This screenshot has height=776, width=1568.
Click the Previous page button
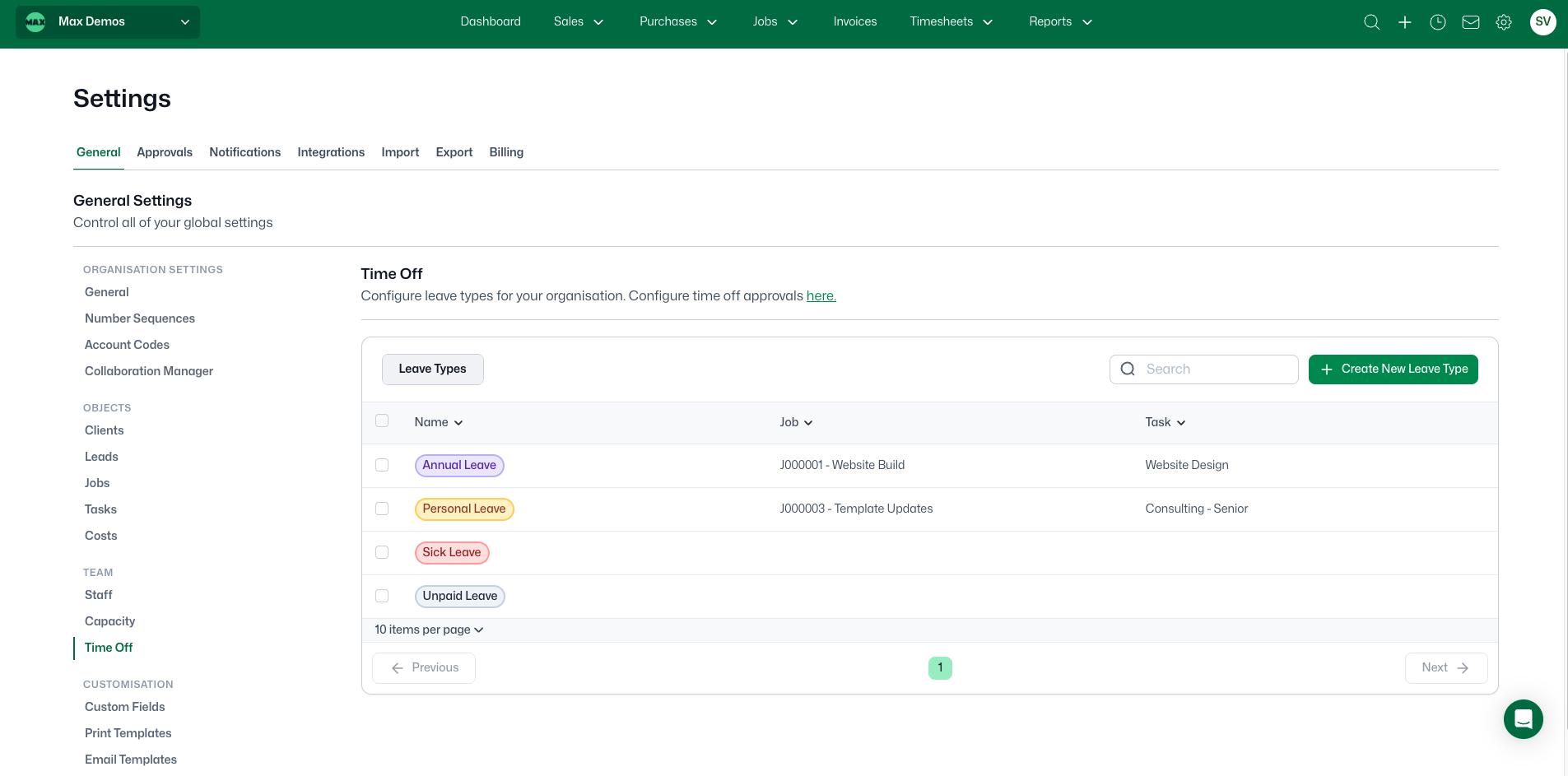424,668
